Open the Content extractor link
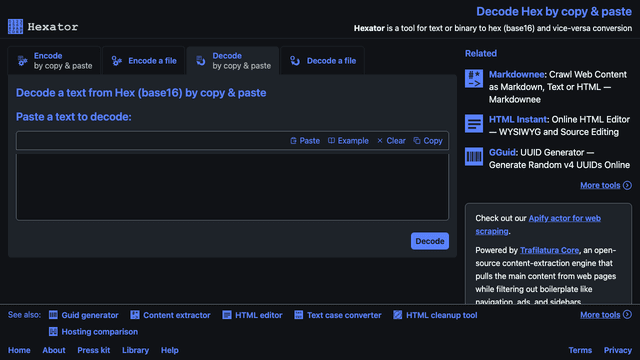Viewport: 640px width, 360px height. tap(177, 315)
